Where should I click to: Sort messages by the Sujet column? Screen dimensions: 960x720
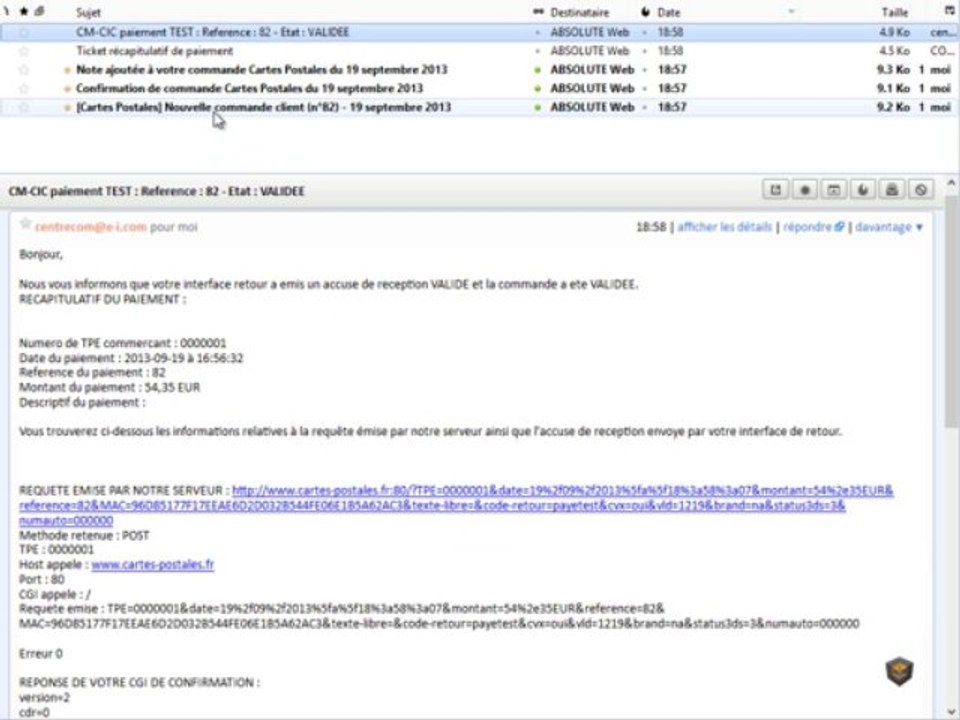click(x=88, y=12)
